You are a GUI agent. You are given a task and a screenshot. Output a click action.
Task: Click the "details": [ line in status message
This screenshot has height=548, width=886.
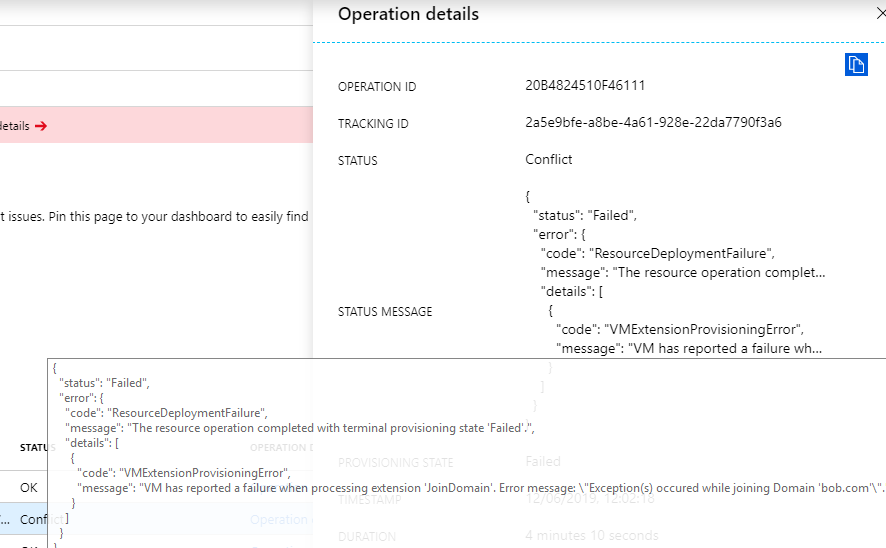coord(572,292)
